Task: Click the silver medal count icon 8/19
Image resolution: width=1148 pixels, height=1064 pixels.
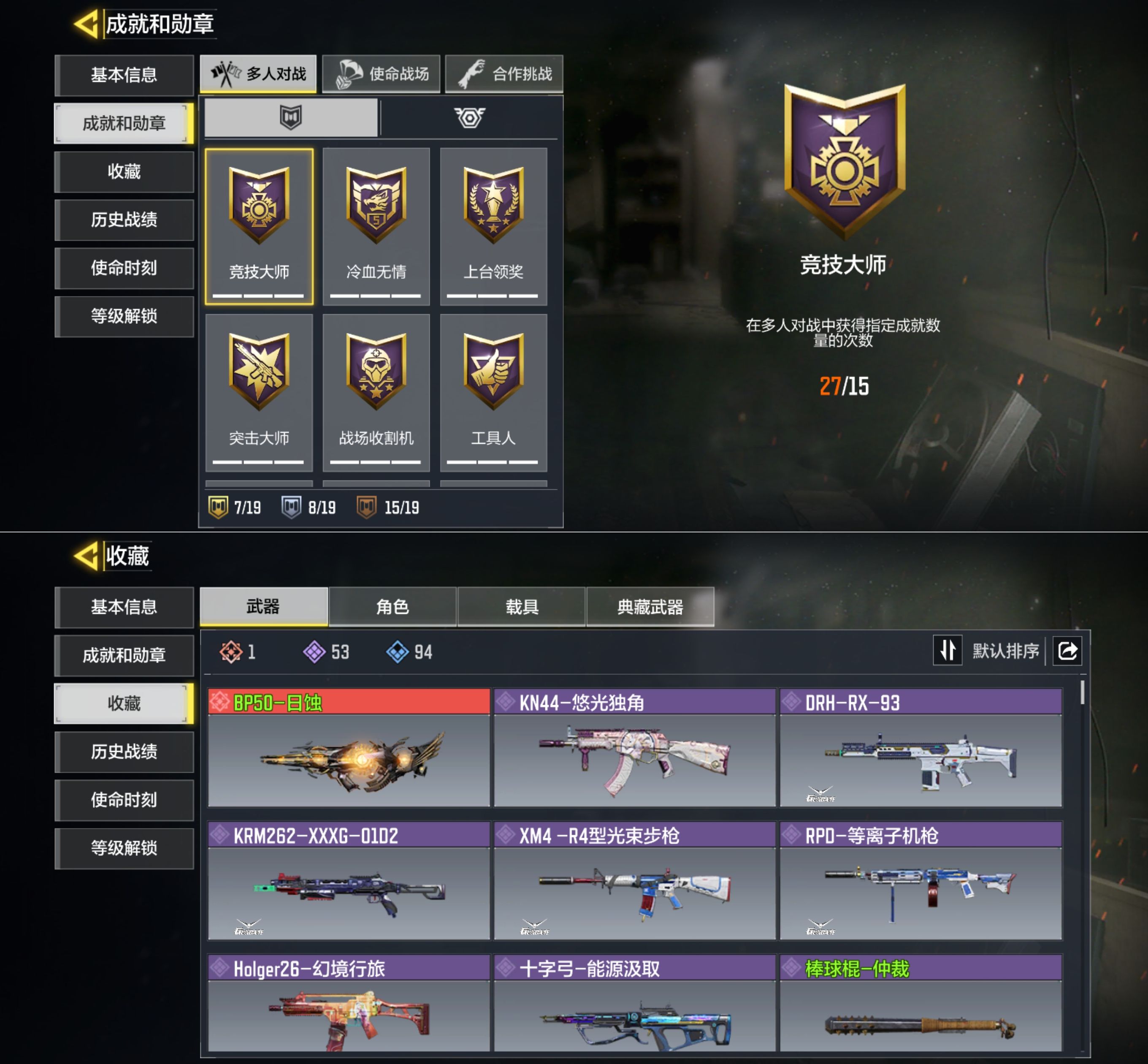Action: tap(291, 507)
